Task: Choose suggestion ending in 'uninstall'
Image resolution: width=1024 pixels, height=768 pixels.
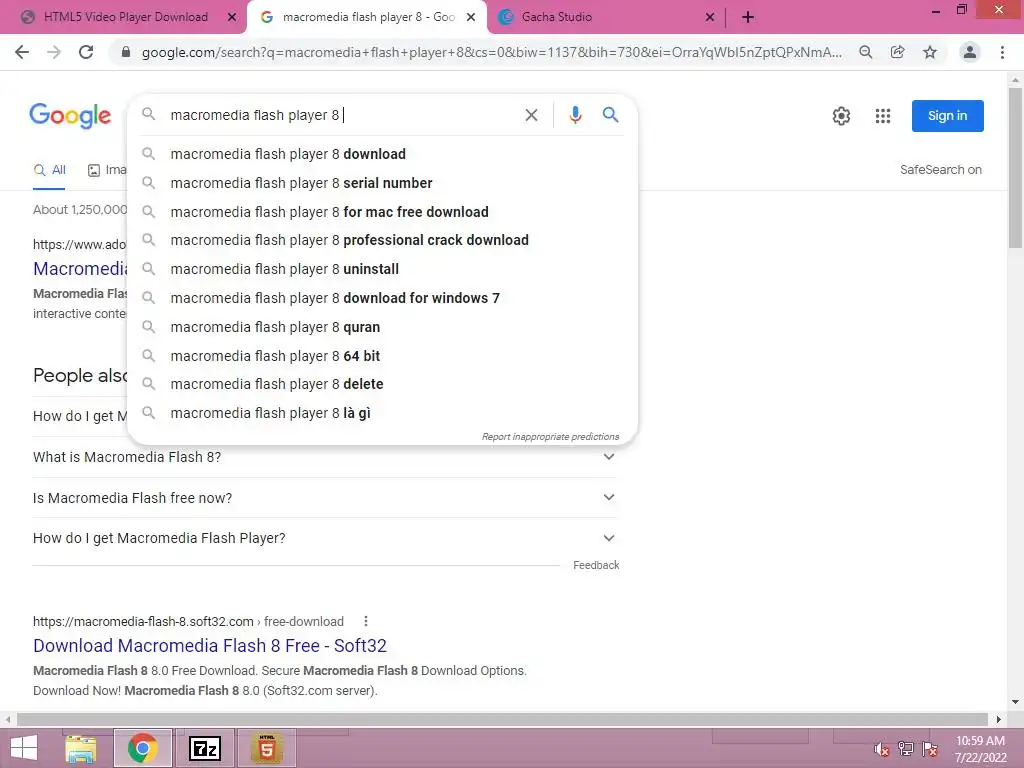Action: click(x=382, y=269)
